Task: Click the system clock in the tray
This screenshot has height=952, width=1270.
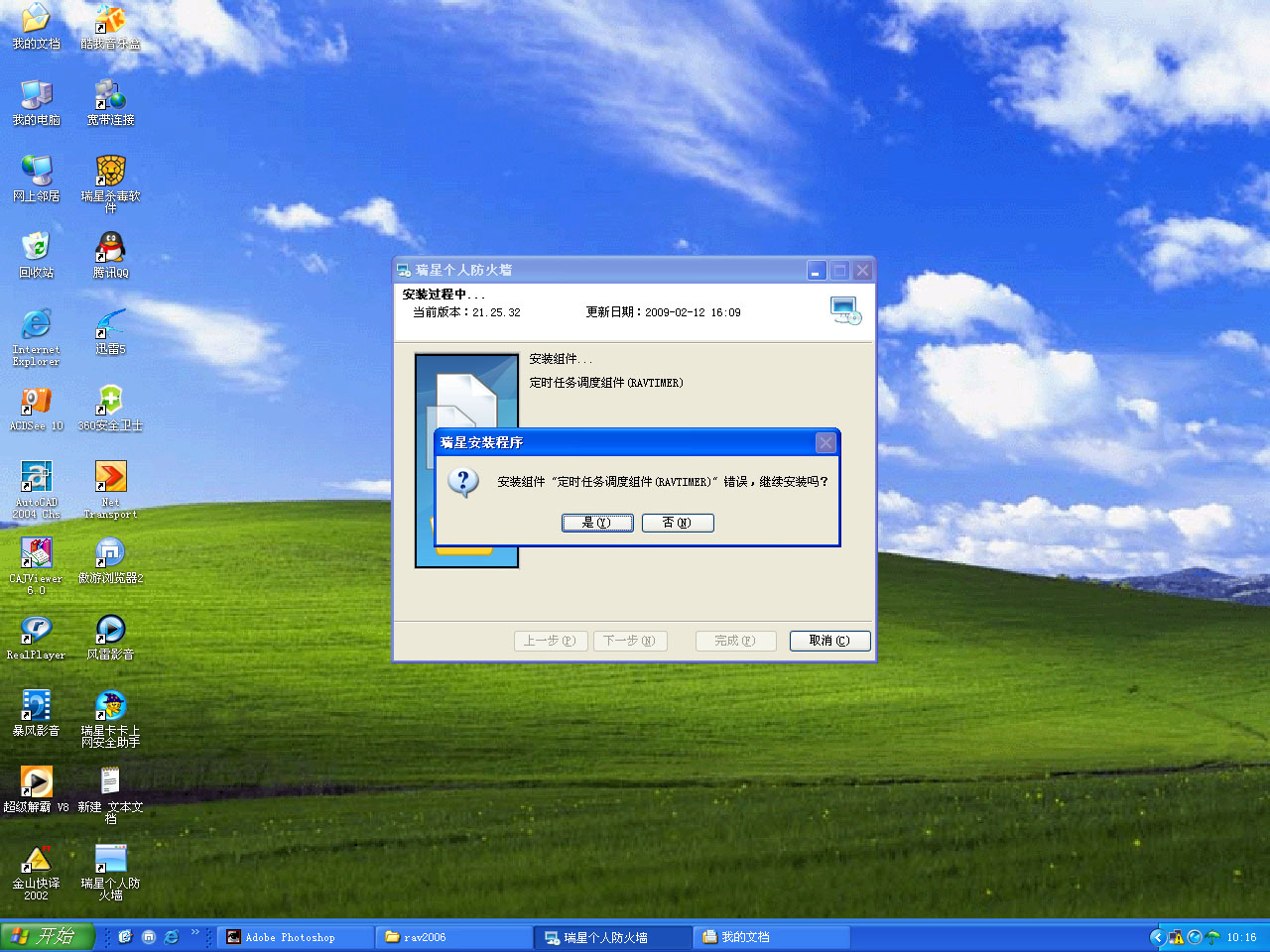Action: (1241, 937)
